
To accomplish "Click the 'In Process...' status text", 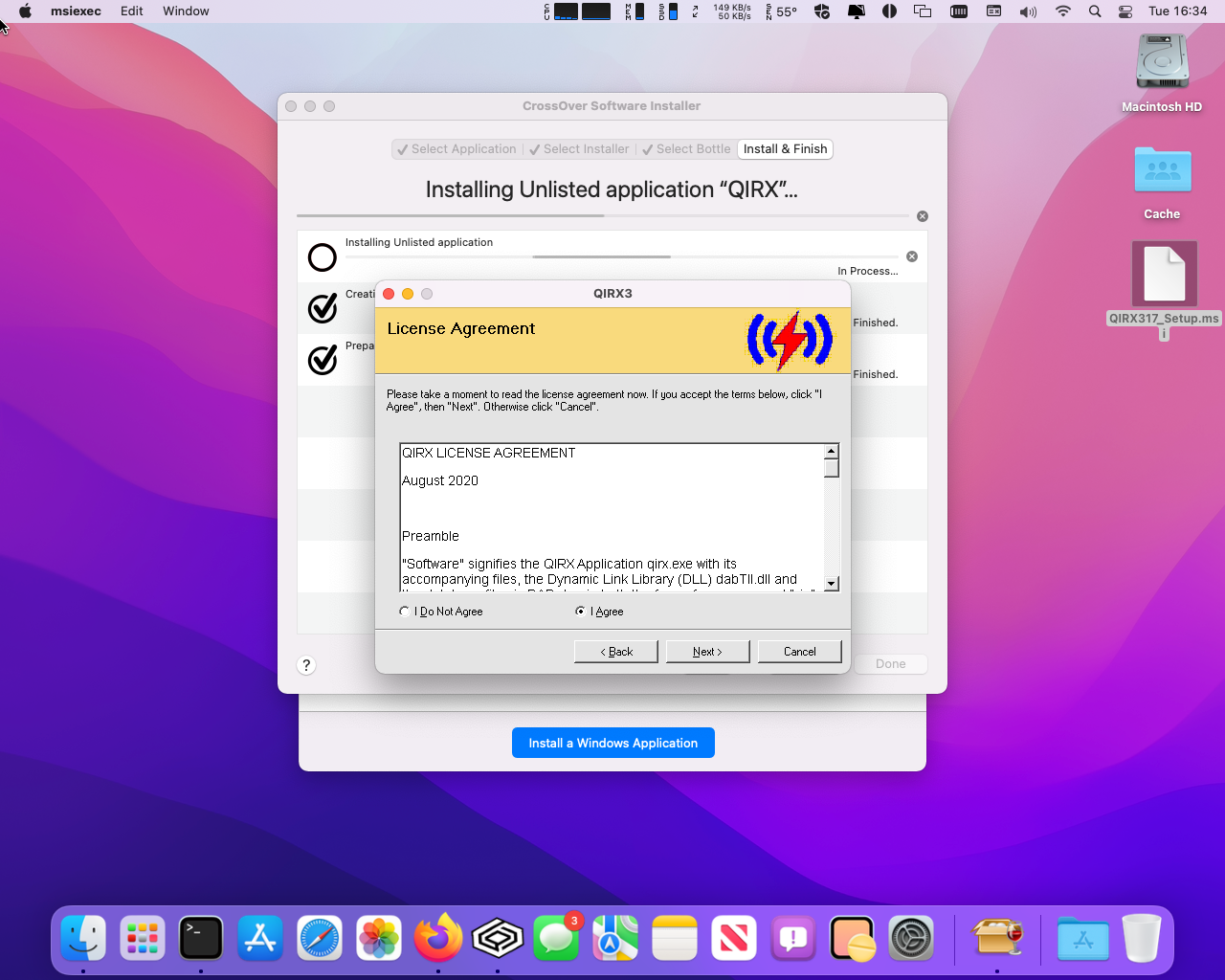I will point(867,271).
